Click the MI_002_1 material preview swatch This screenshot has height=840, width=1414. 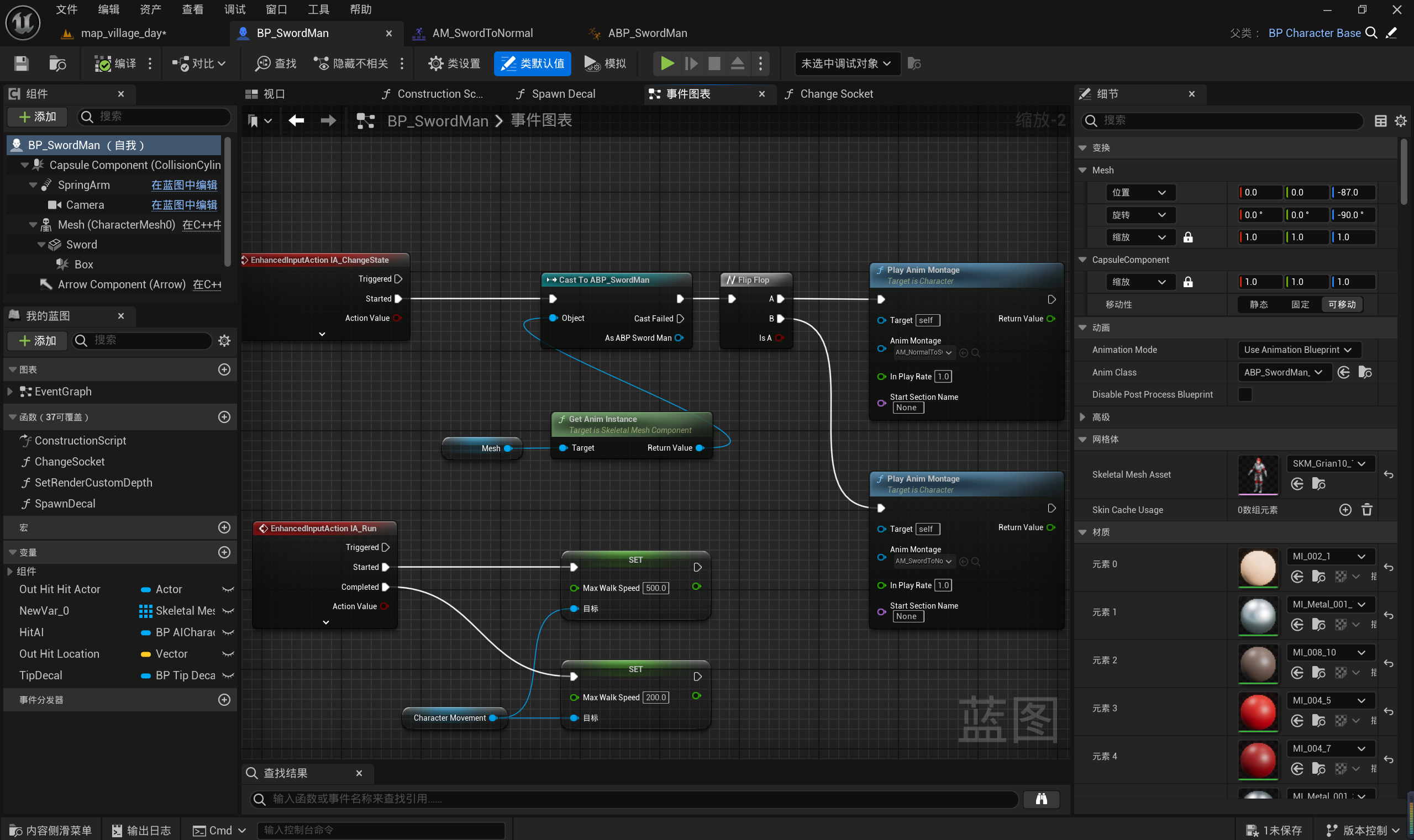coord(1258,568)
